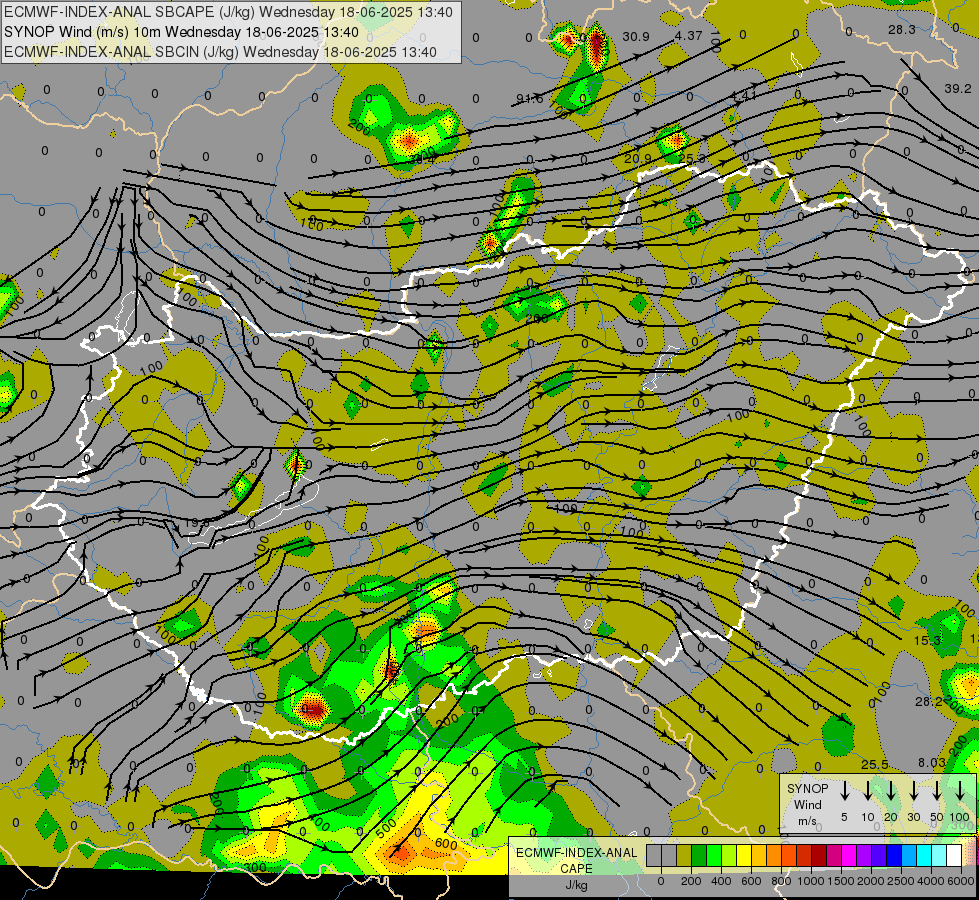Click the 600 contour label in the south
This screenshot has width=979, height=900.
[446, 844]
